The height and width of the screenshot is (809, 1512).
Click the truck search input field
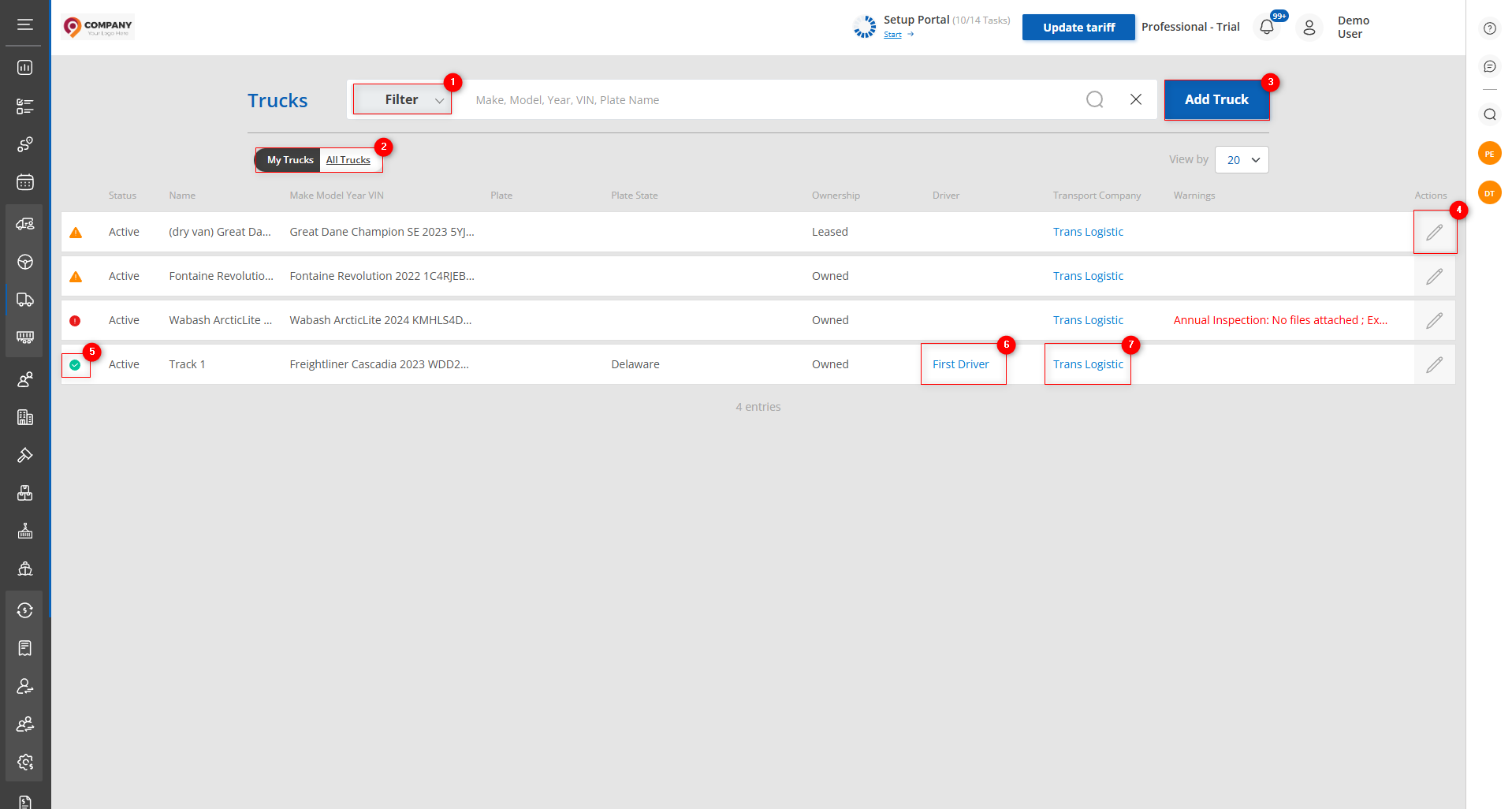point(773,100)
